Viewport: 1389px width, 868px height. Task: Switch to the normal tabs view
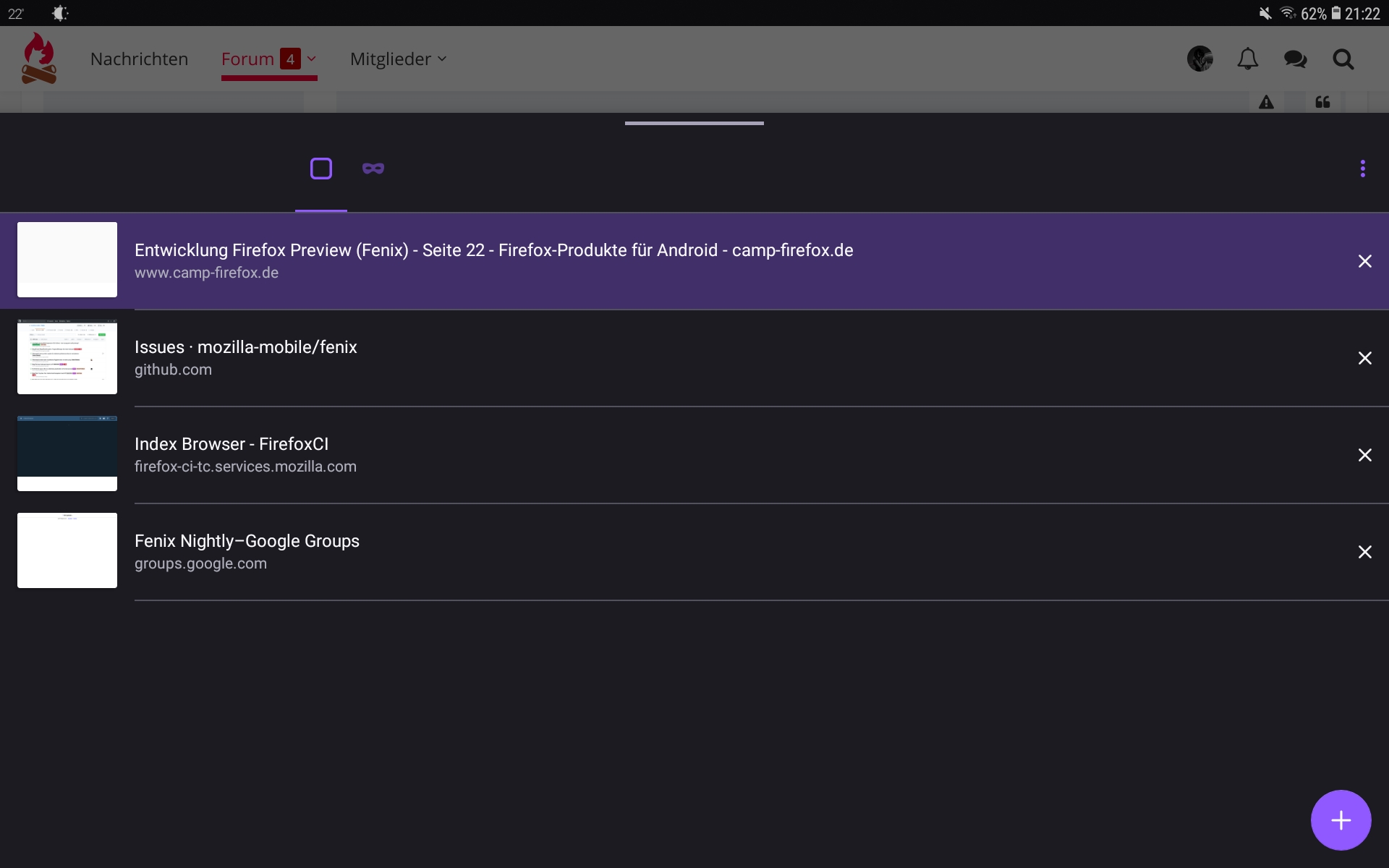321,169
